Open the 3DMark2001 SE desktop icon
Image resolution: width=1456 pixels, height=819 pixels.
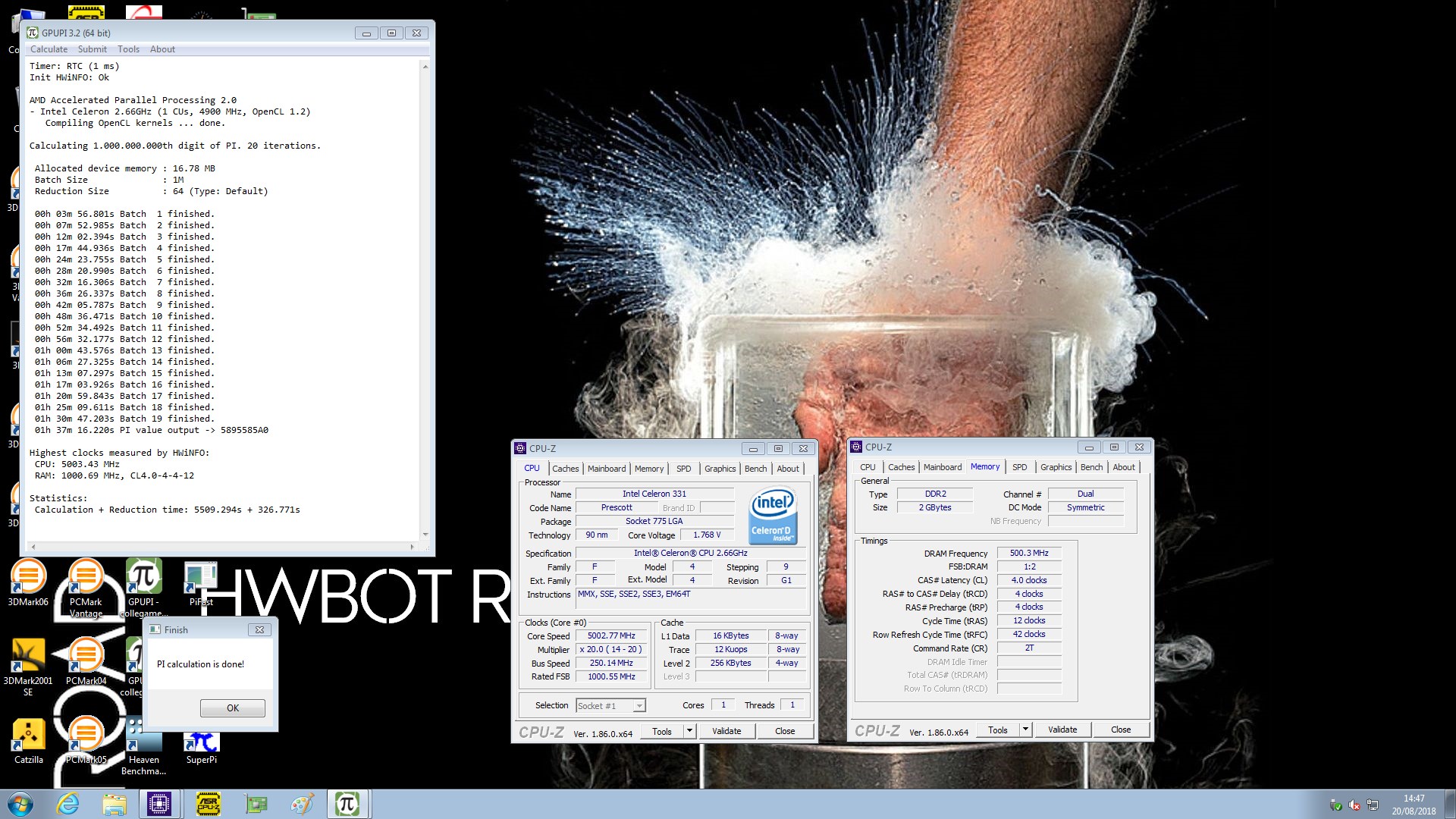click(x=28, y=667)
